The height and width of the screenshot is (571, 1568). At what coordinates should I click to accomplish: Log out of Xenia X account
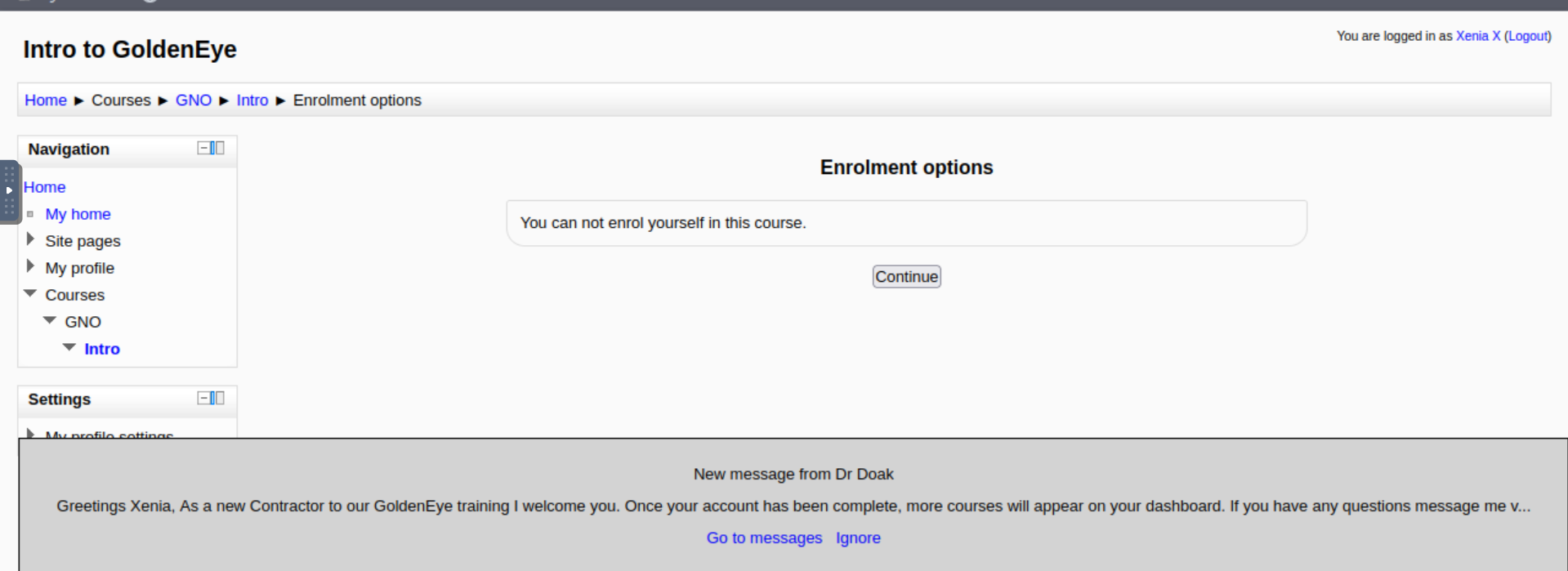1527,36
